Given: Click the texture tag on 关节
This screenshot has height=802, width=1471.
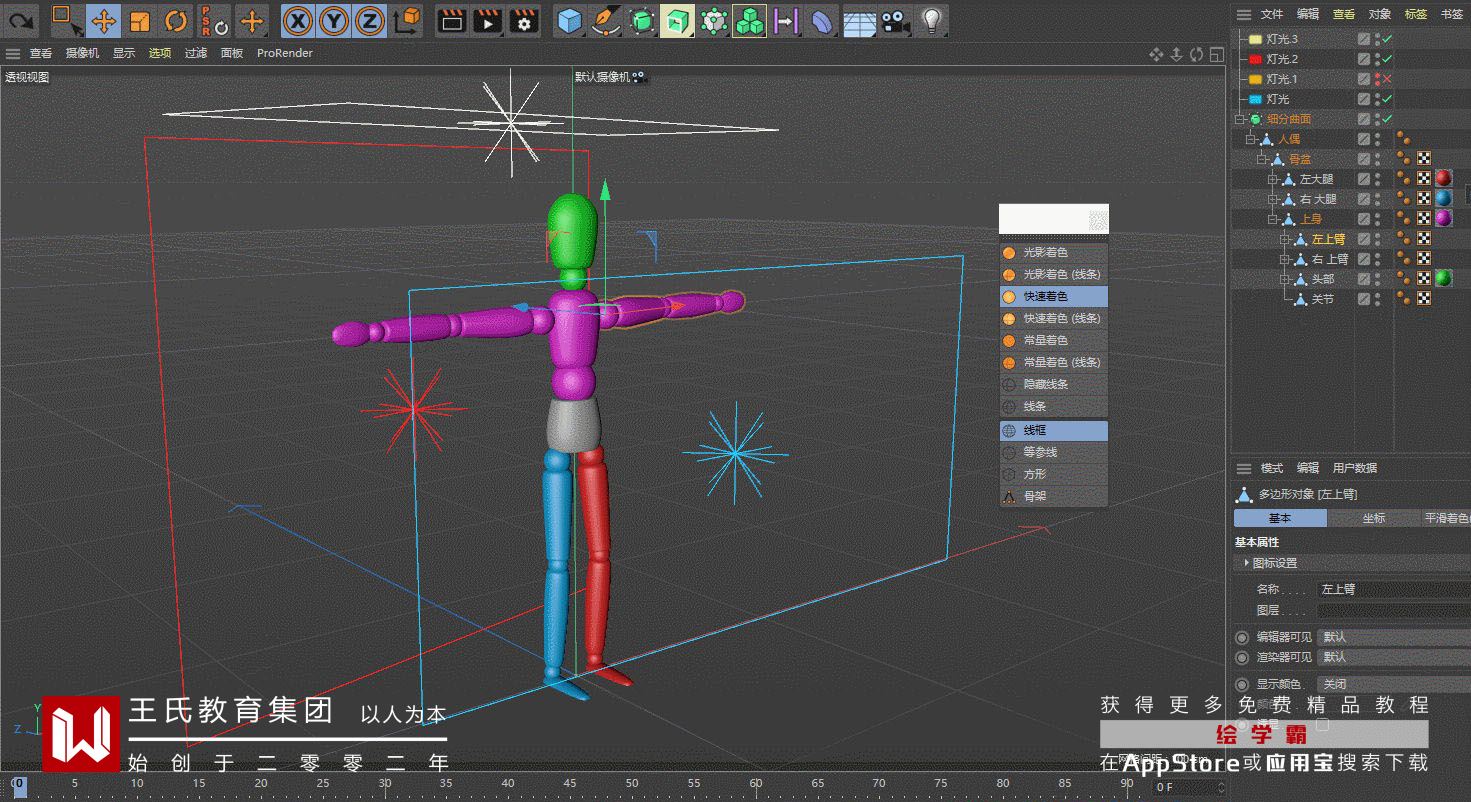Looking at the screenshot, I should tap(1423, 299).
